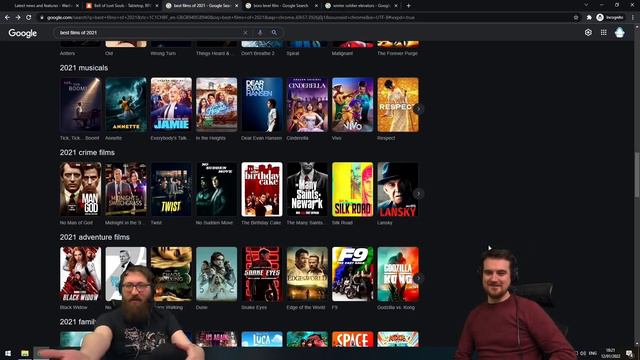
Task: Open the Godzilla vs. Kong poster
Action: 398,274
